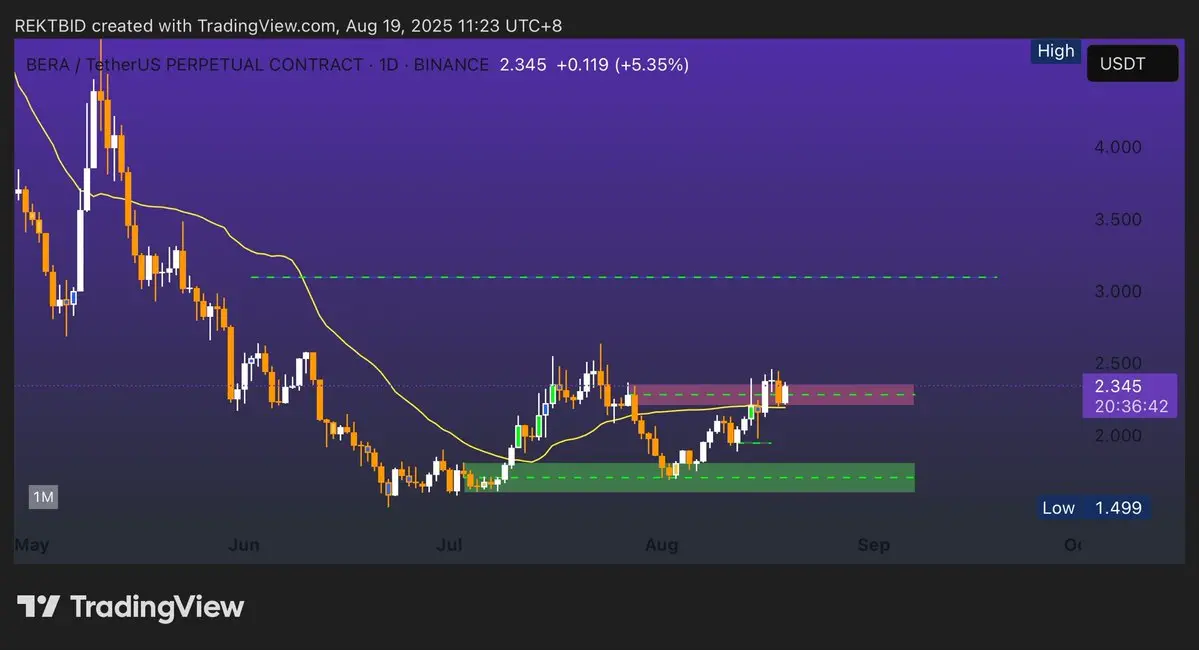Click the last price 2.345 in header
The width and height of the screenshot is (1199, 650).
[x=523, y=65]
